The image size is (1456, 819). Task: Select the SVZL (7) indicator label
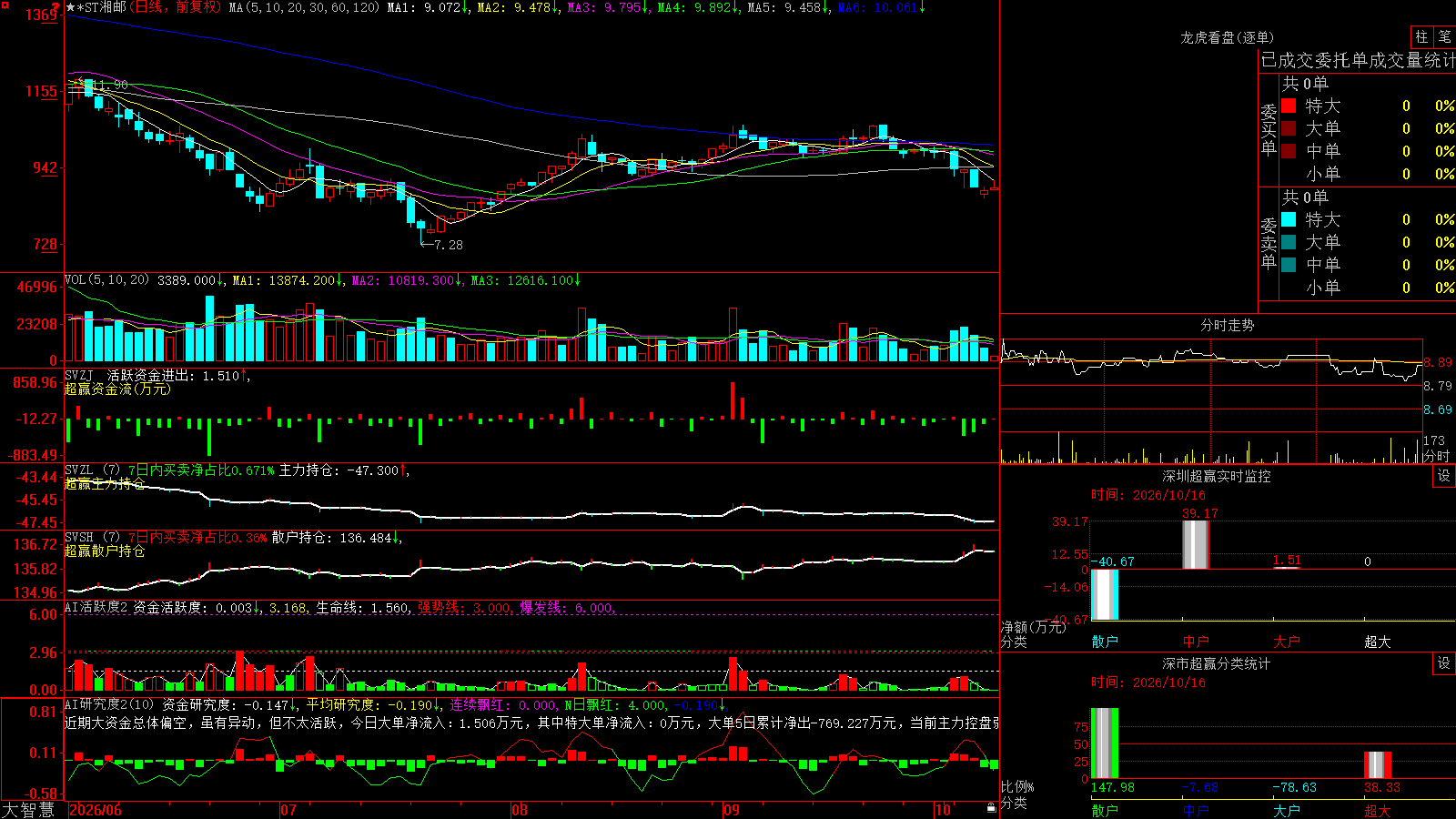(x=92, y=470)
